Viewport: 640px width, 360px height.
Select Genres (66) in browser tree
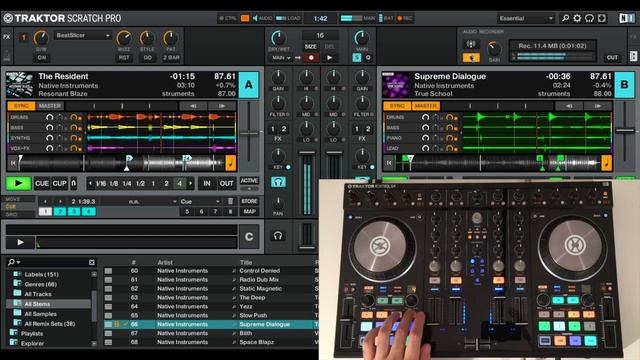click(x=40, y=284)
